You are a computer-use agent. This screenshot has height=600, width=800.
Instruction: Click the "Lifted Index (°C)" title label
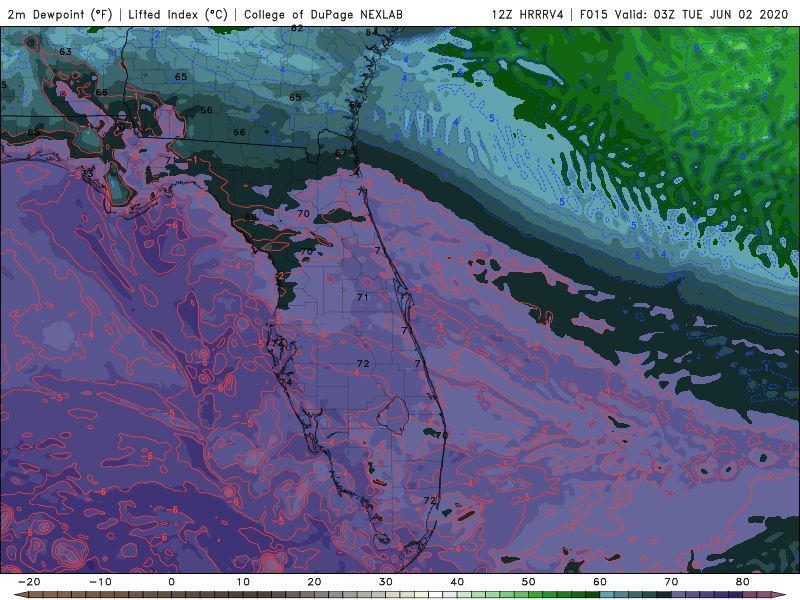pos(178,14)
